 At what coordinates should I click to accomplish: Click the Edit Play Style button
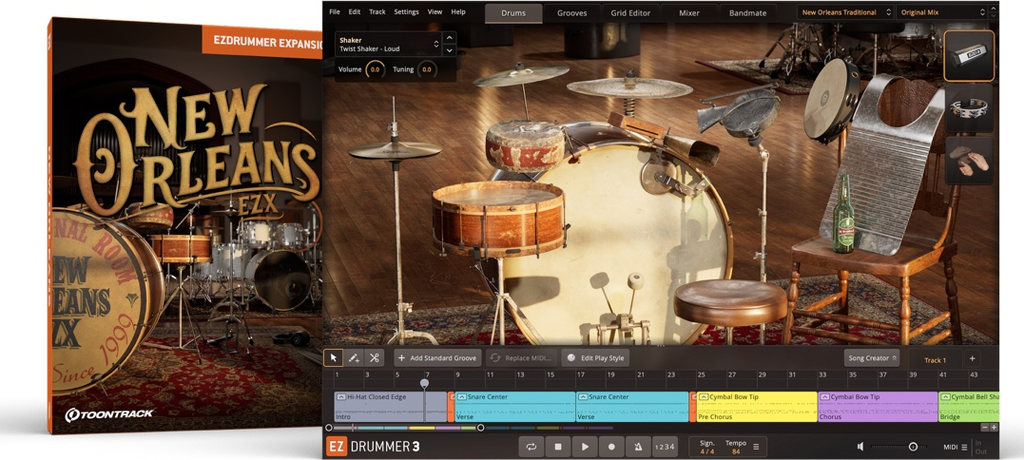click(x=595, y=357)
